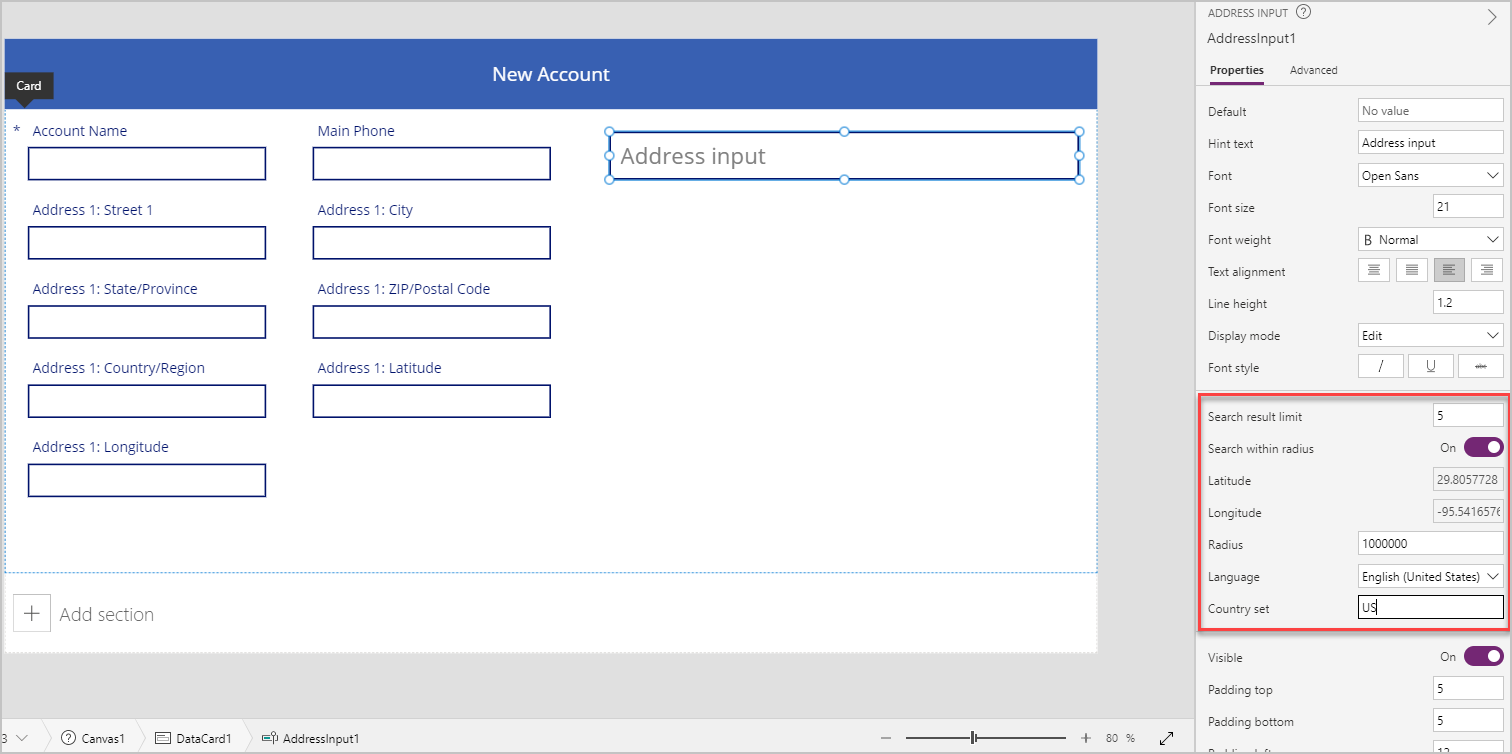Turn off the Visible toggle

coord(1483,656)
